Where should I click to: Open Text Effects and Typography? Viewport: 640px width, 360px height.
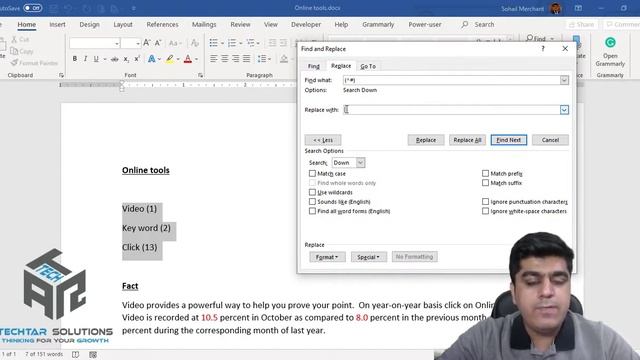151,59
